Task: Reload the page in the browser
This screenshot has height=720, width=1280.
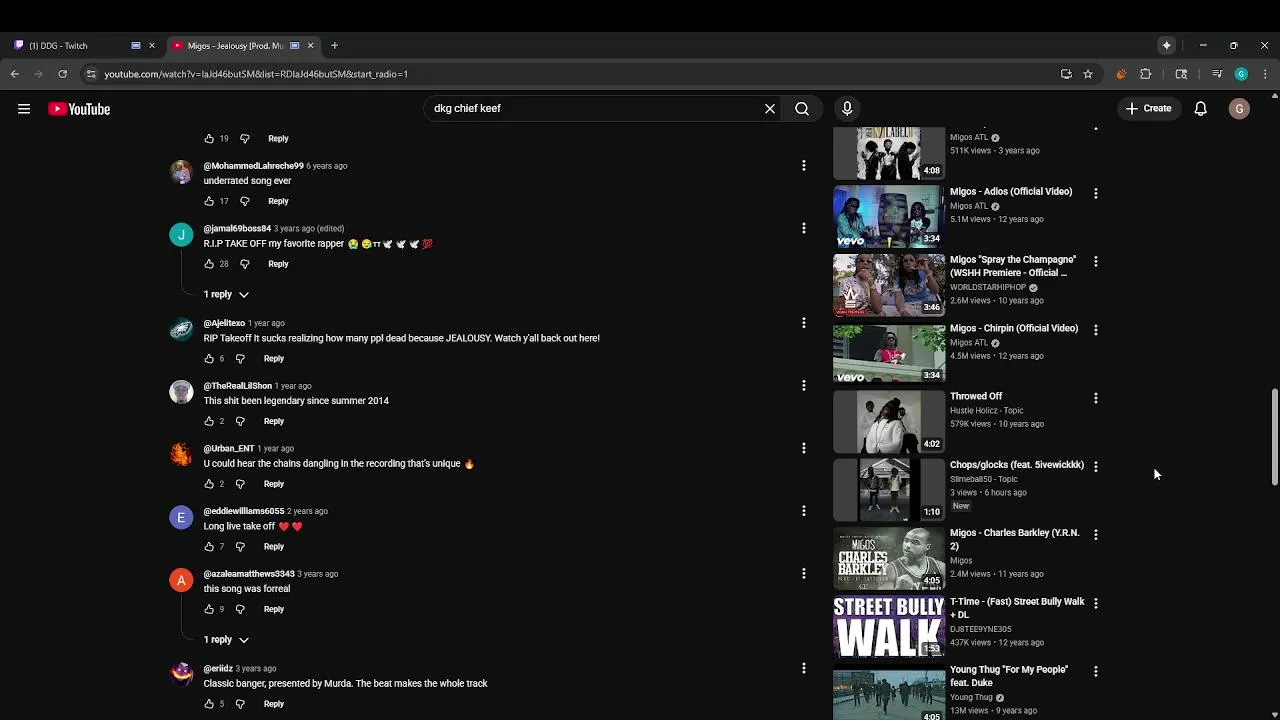Action: 62,74
